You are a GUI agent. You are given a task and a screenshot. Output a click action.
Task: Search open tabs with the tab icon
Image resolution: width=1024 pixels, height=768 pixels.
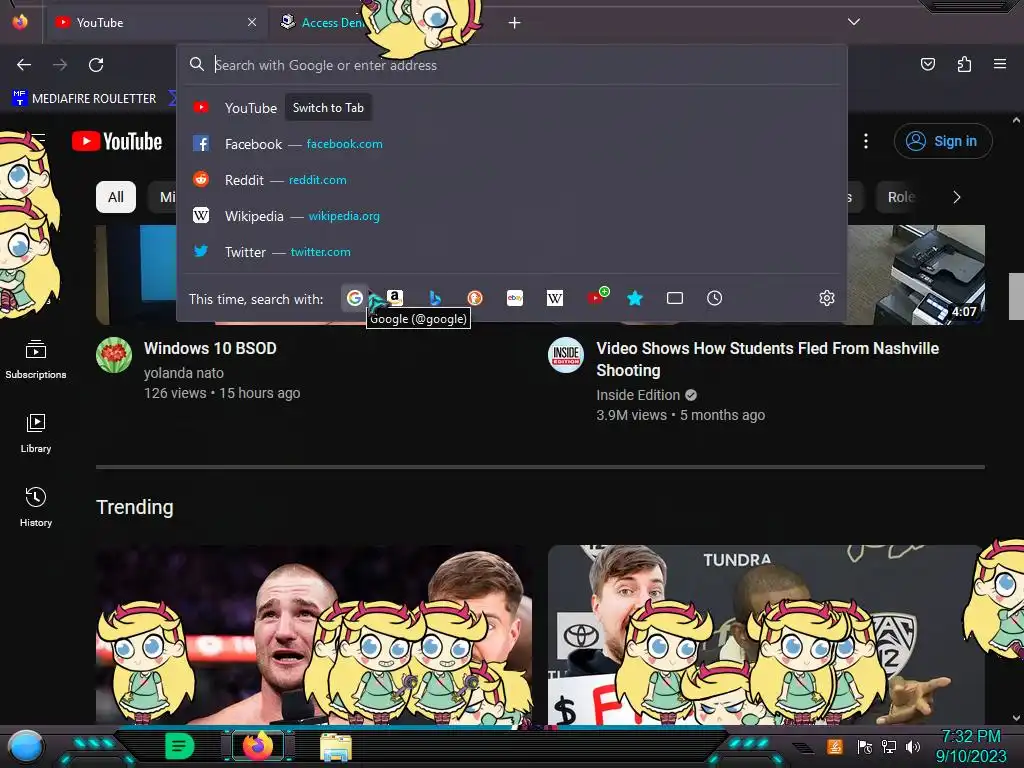click(x=675, y=298)
